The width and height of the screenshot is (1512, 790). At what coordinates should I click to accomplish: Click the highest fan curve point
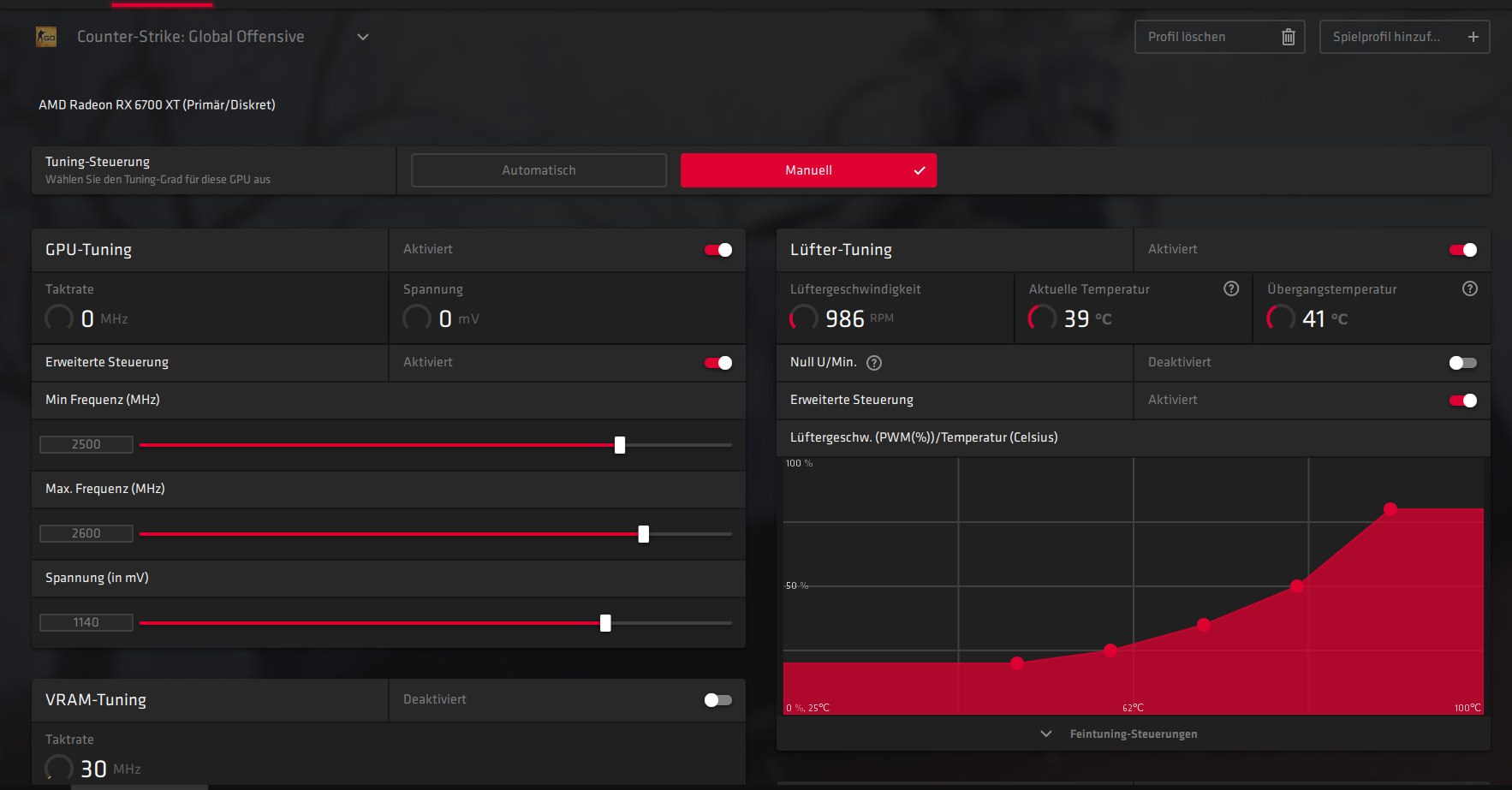1390,509
